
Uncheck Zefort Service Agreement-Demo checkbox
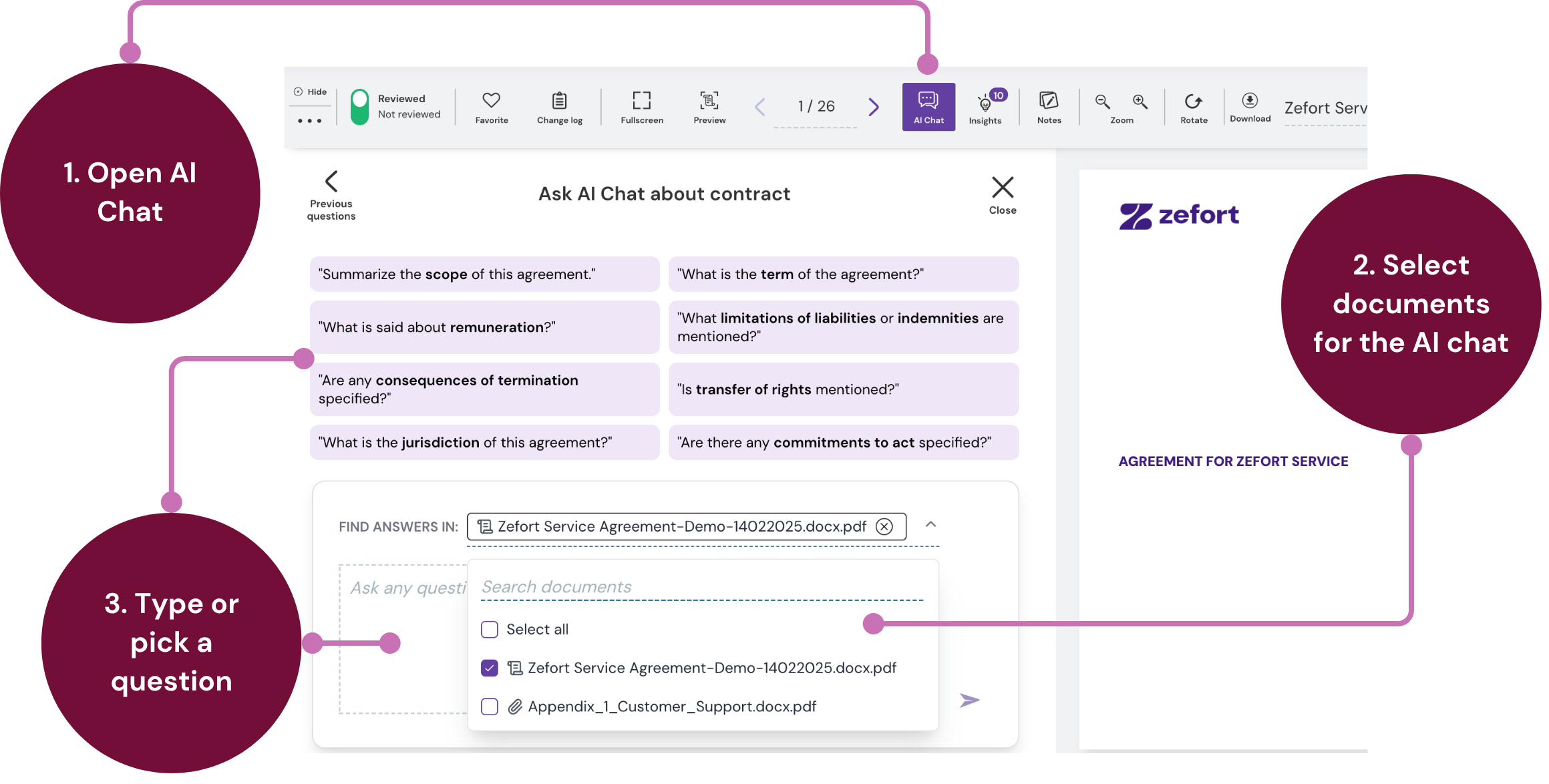pos(490,668)
